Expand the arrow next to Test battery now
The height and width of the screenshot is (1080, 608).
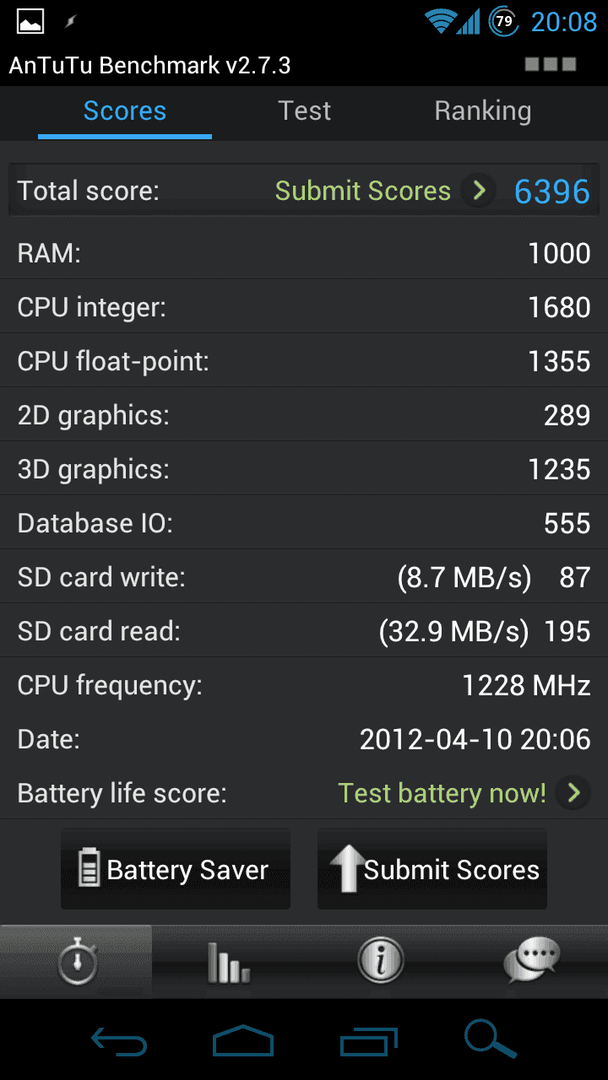(574, 793)
